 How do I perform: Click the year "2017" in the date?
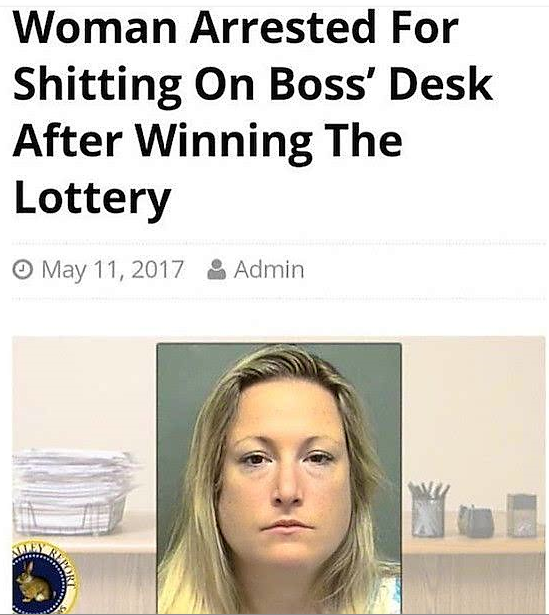(158, 270)
